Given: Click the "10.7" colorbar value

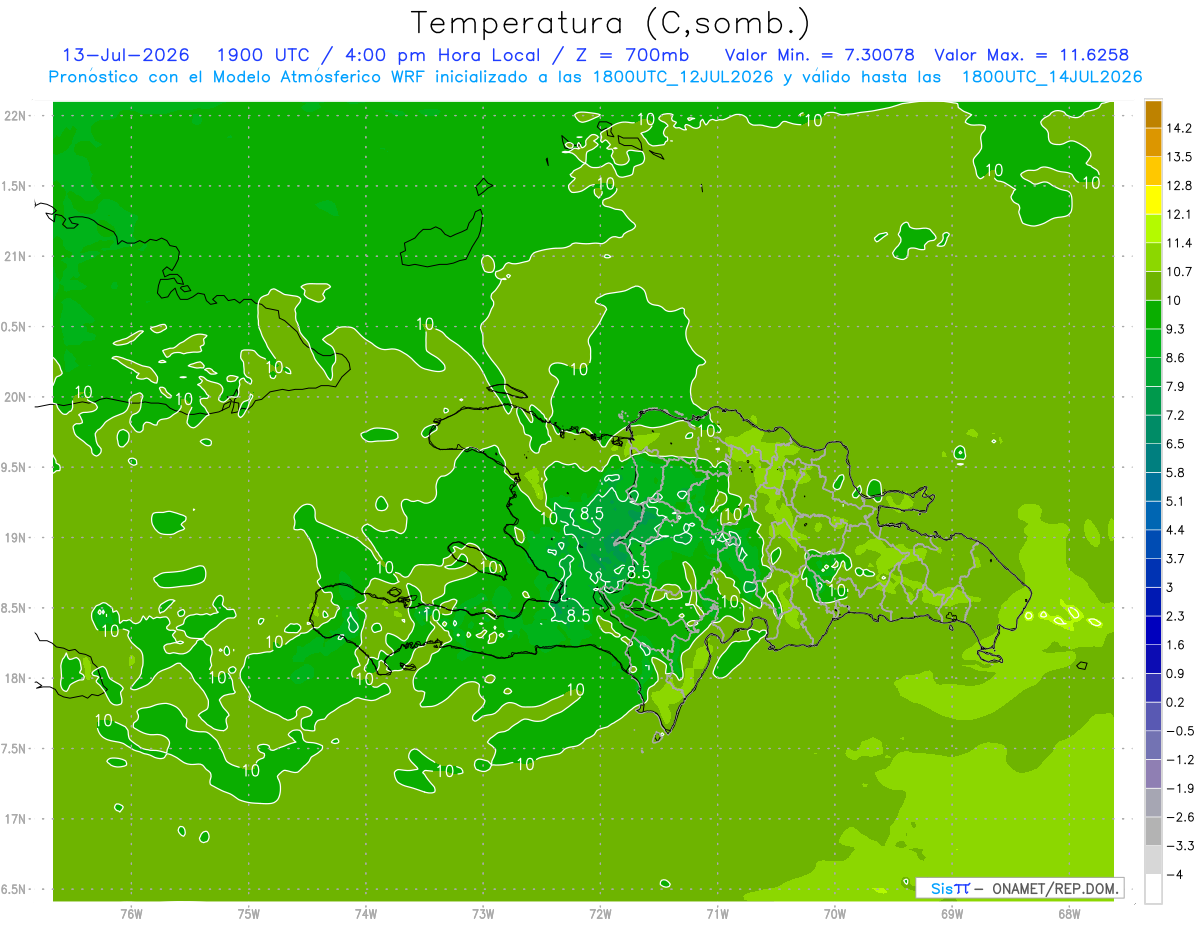Looking at the screenshot, I should tap(1181, 272).
